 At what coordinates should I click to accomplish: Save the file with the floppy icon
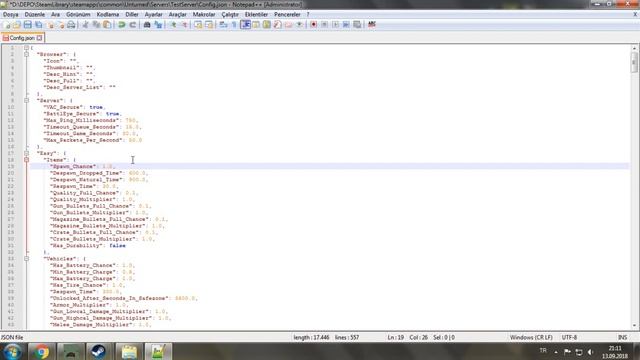tap(27, 25)
